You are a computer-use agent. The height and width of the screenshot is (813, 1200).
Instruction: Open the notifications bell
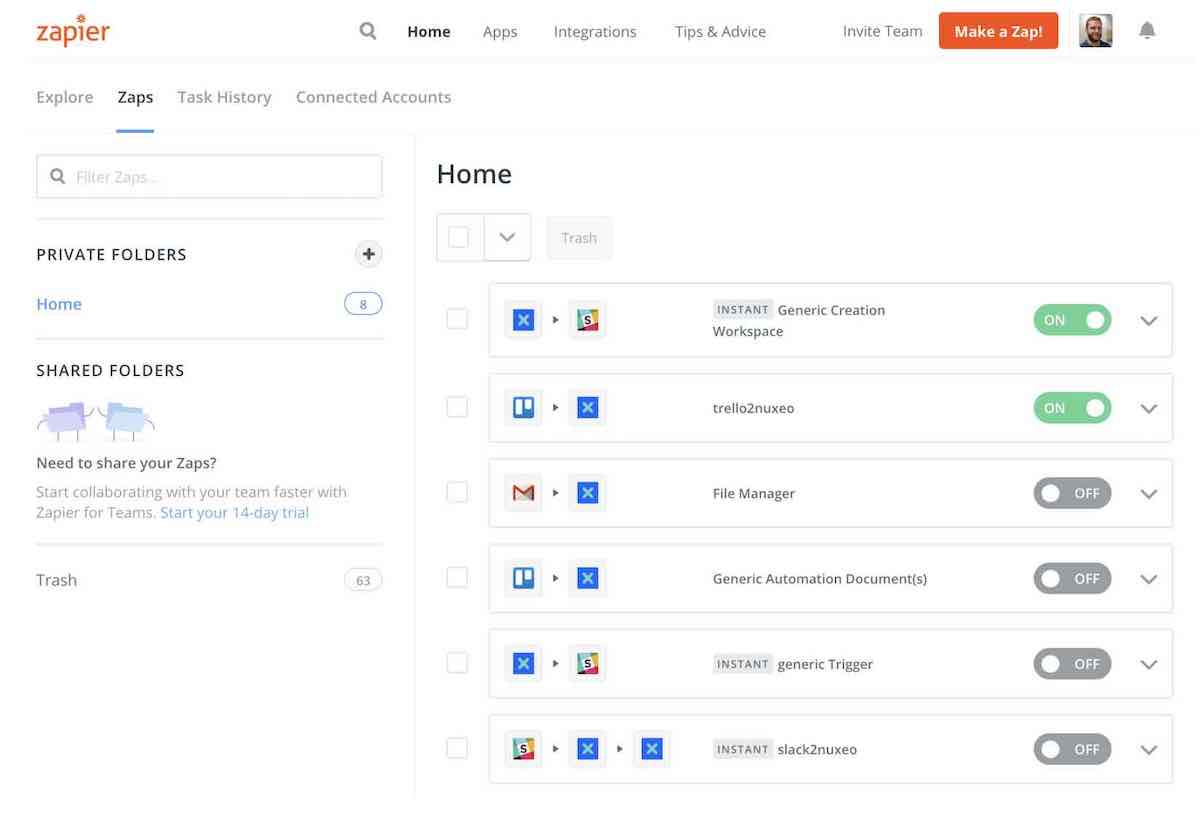(1147, 31)
